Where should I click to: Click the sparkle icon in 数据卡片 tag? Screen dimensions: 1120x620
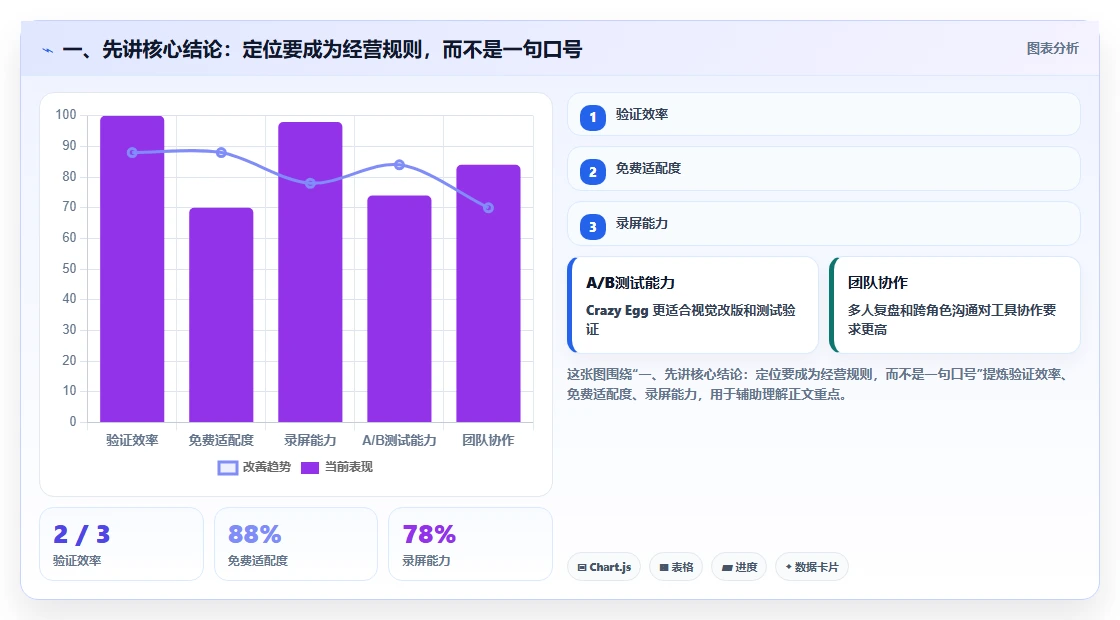(x=789, y=567)
